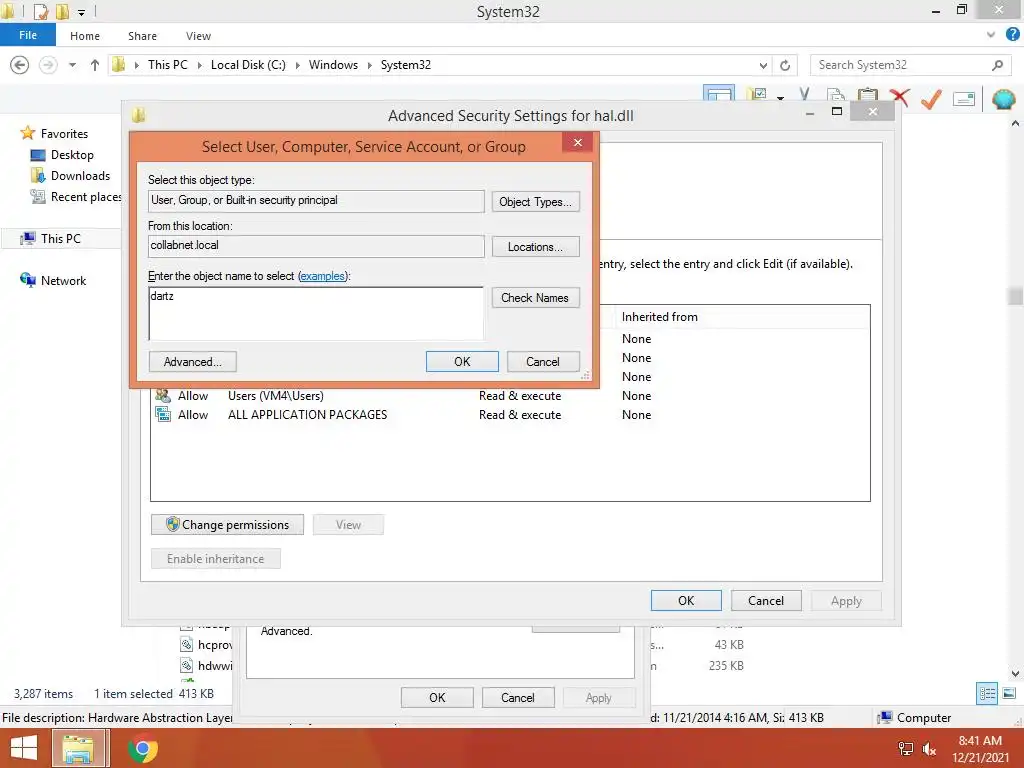The image size is (1024, 768).
Task: Click the red X Delete icon
Action: coord(899,97)
